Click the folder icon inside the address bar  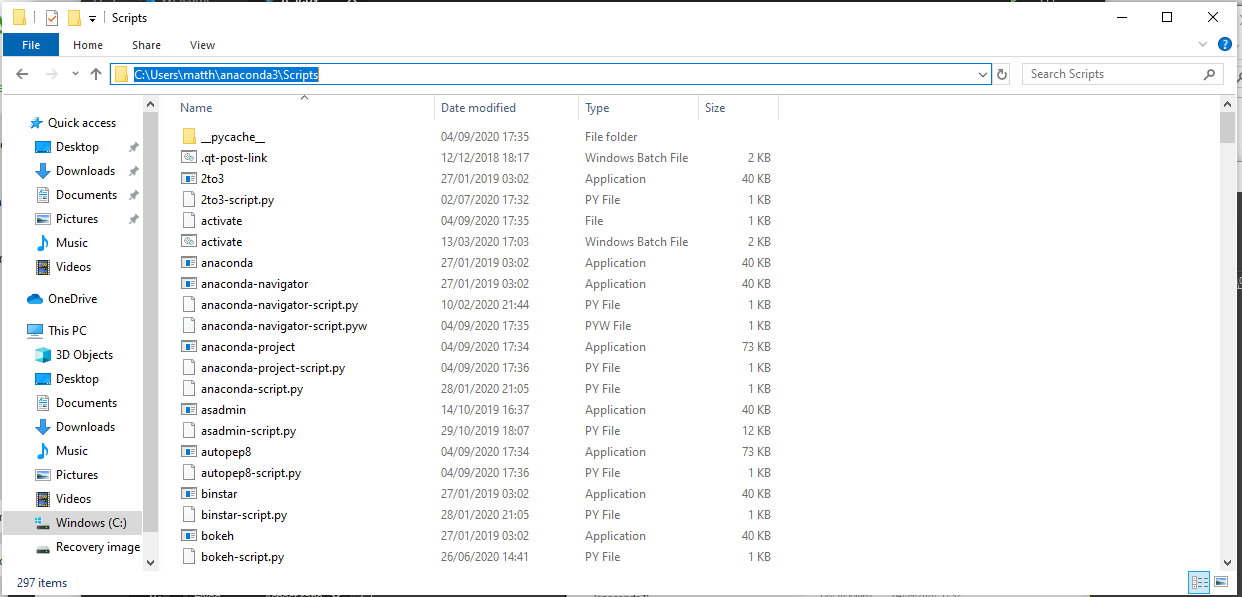[122, 74]
